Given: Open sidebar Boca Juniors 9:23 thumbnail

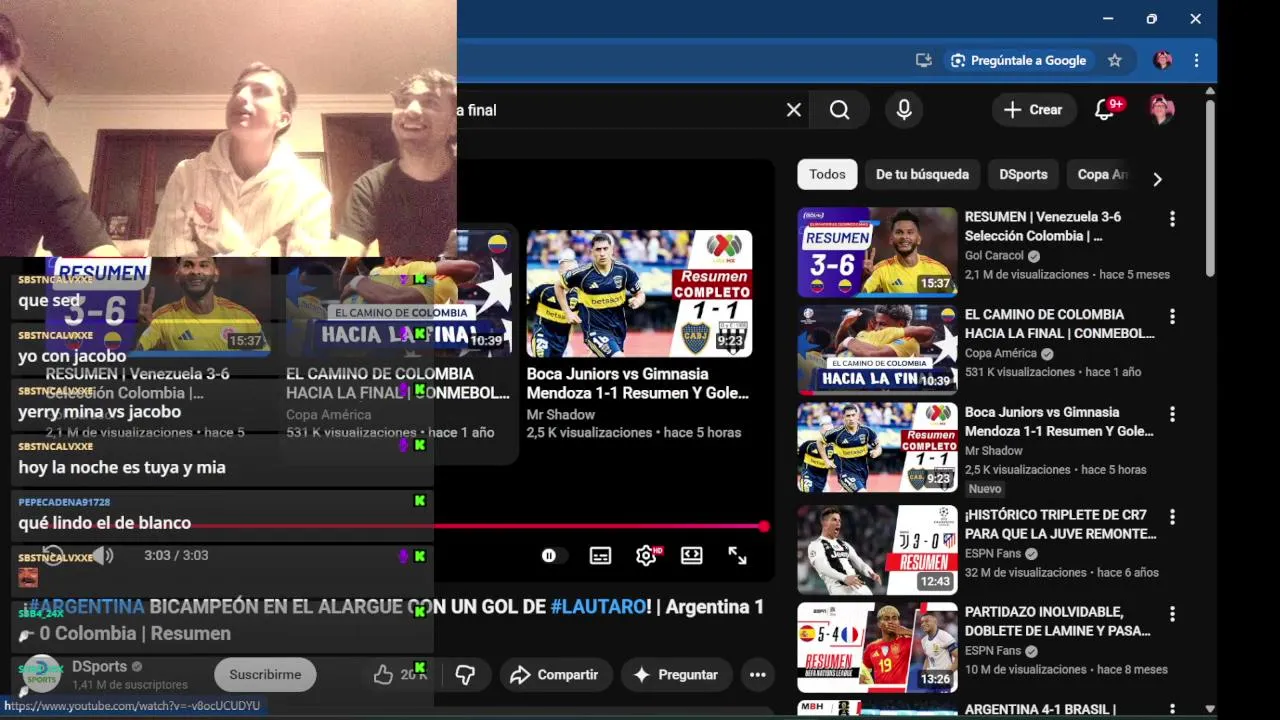Looking at the screenshot, I should click(x=877, y=447).
